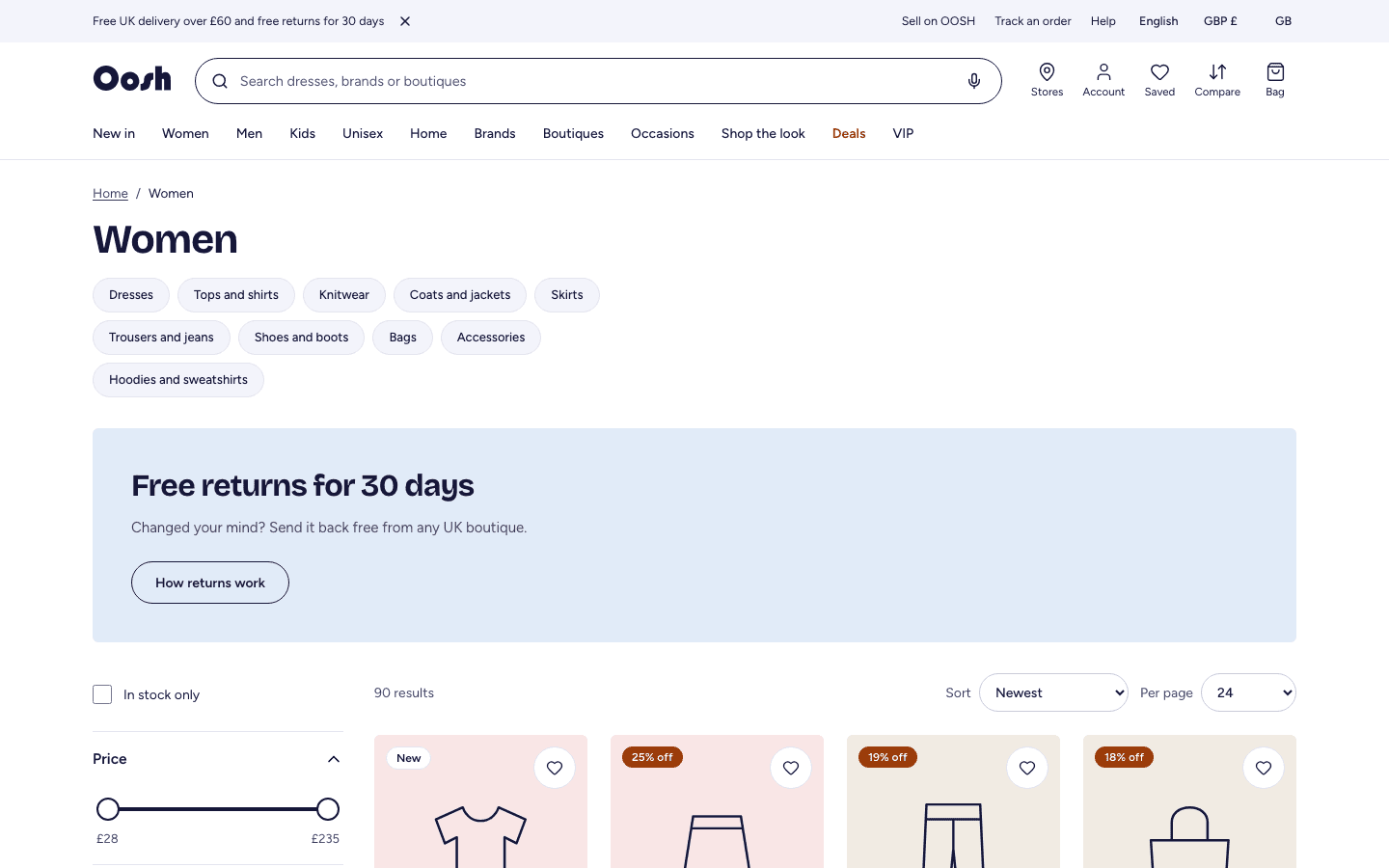Image resolution: width=1389 pixels, height=868 pixels.
Task: Click Track an order link
Action: (1033, 21)
